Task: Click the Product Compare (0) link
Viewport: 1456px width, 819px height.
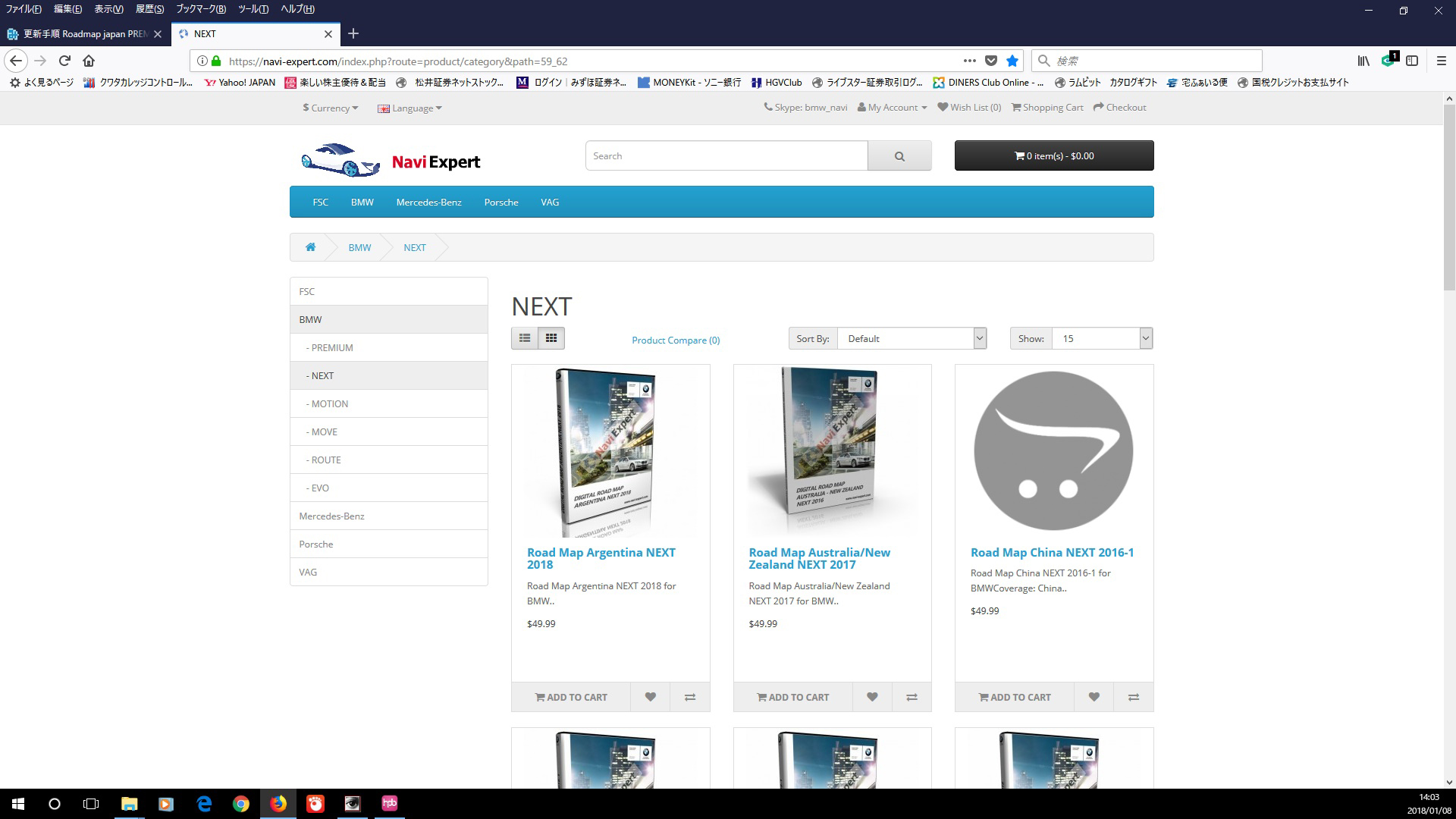Action: pos(676,340)
